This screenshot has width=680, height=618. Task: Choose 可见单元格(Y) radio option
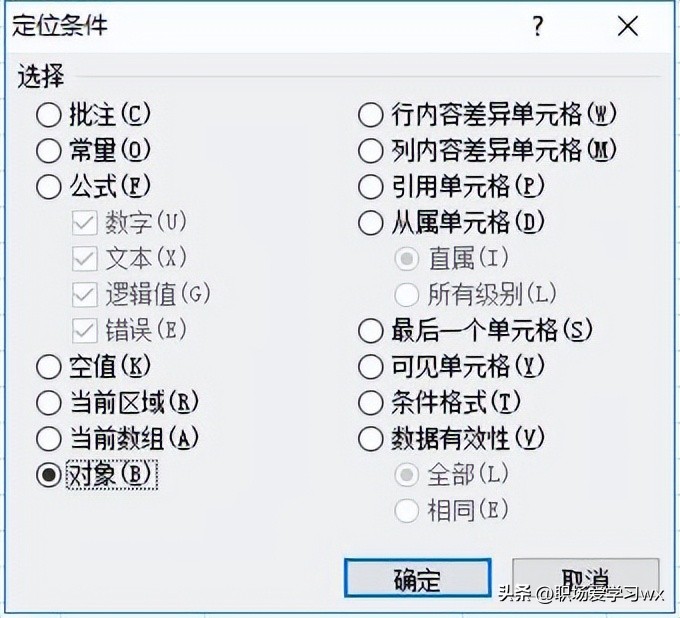(x=371, y=366)
